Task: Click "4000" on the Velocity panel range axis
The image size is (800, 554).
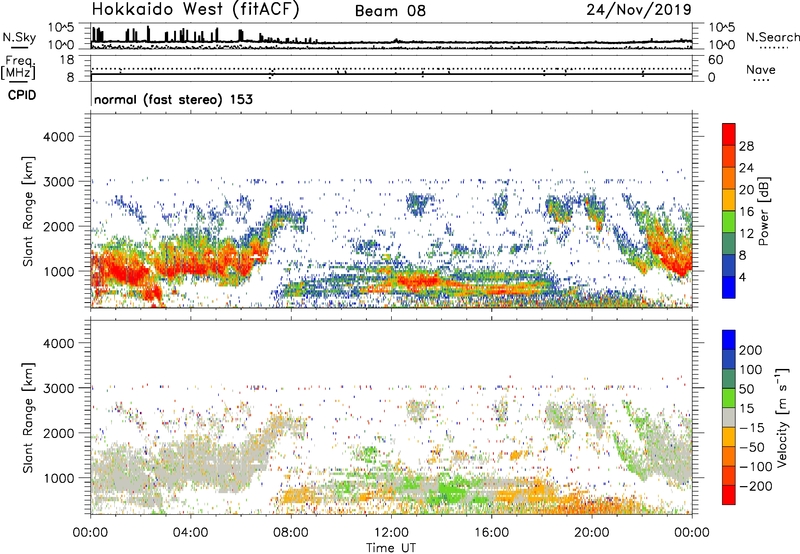Action: (58, 343)
